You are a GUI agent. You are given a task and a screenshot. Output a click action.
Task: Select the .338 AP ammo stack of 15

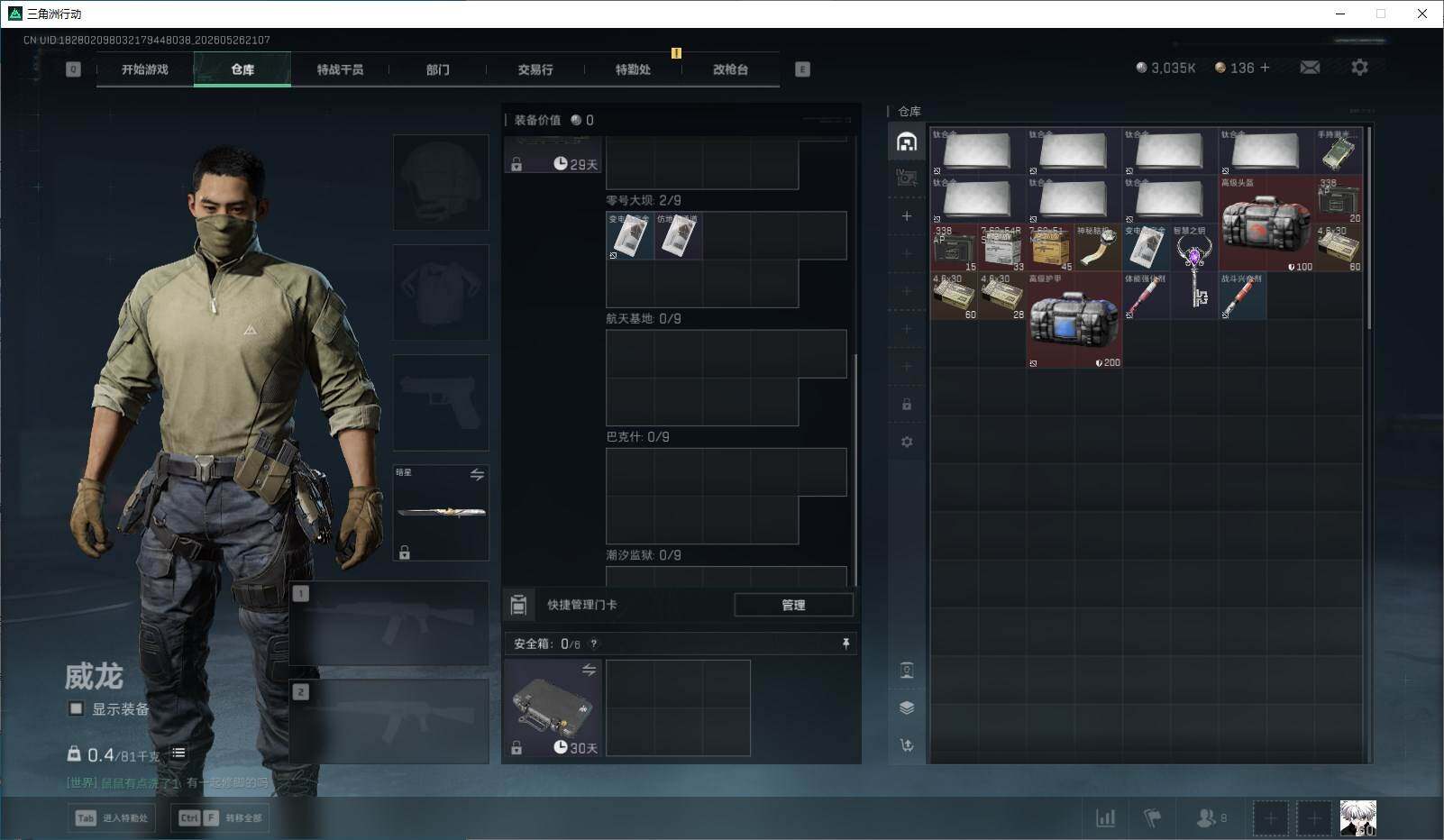[955, 248]
